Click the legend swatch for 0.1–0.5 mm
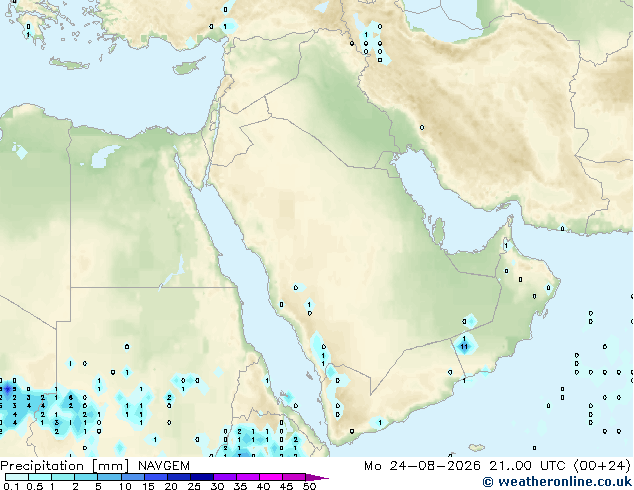This screenshot has height=490, width=634. point(17,477)
